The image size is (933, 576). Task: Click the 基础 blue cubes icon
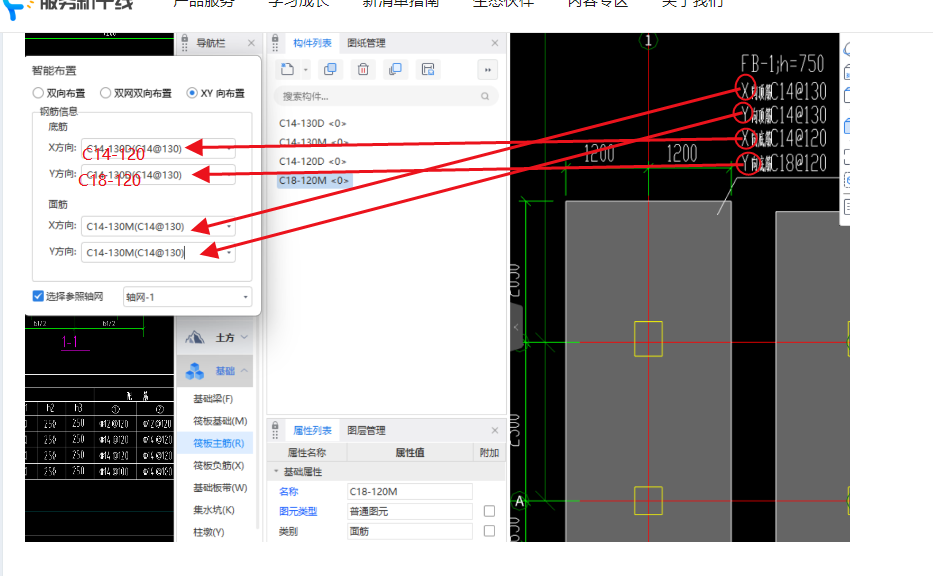(x=195, y=371)
